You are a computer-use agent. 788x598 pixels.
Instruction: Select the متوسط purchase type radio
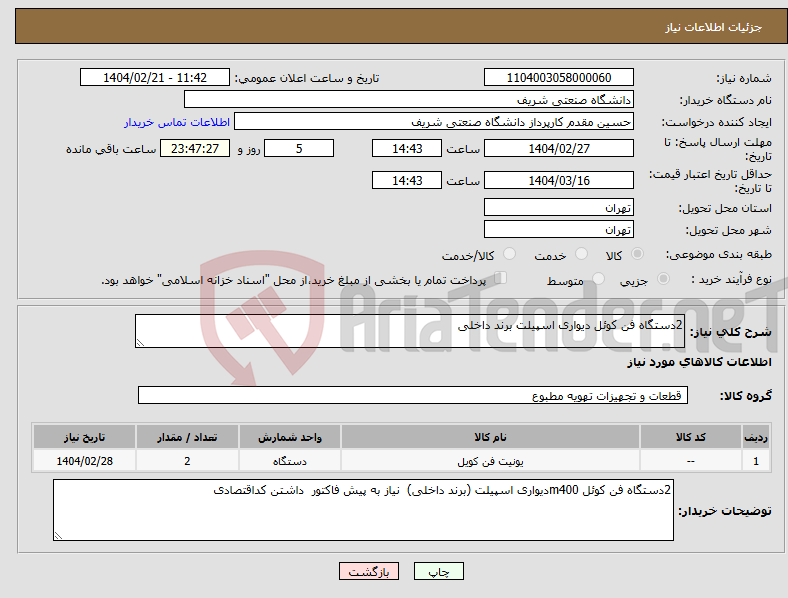(599, 278)
